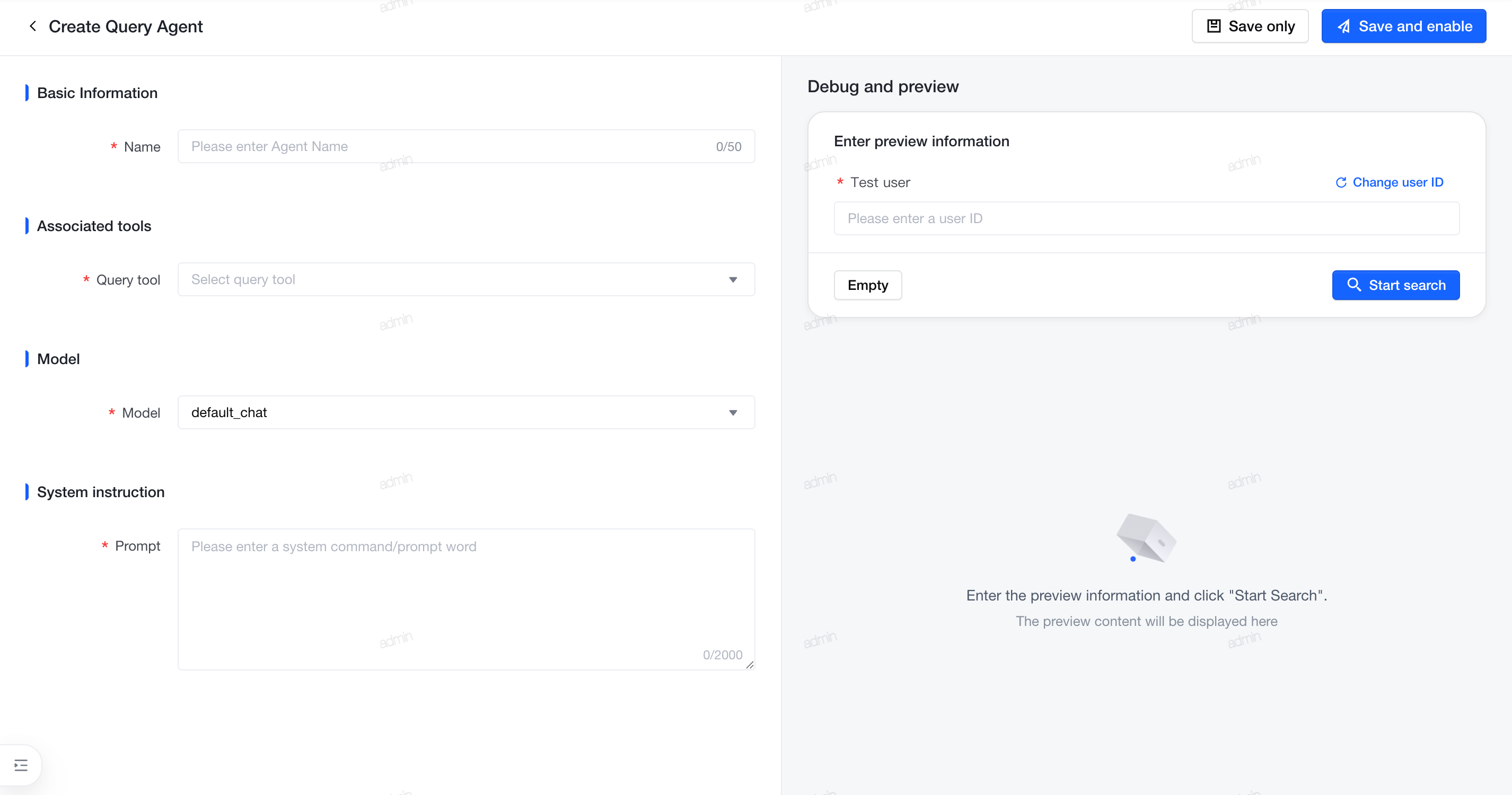Click the magnifier icon on Start search
This screenshot has width=1512, height=795.
[1353, 285]
